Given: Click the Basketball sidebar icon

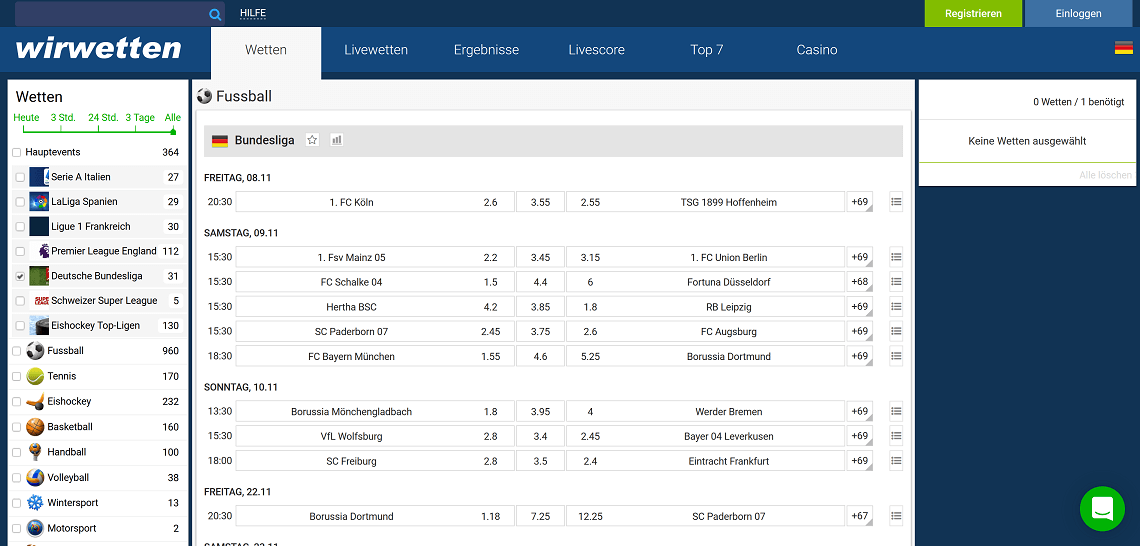Looking at the screenshot, I should (x=35, y=427).
